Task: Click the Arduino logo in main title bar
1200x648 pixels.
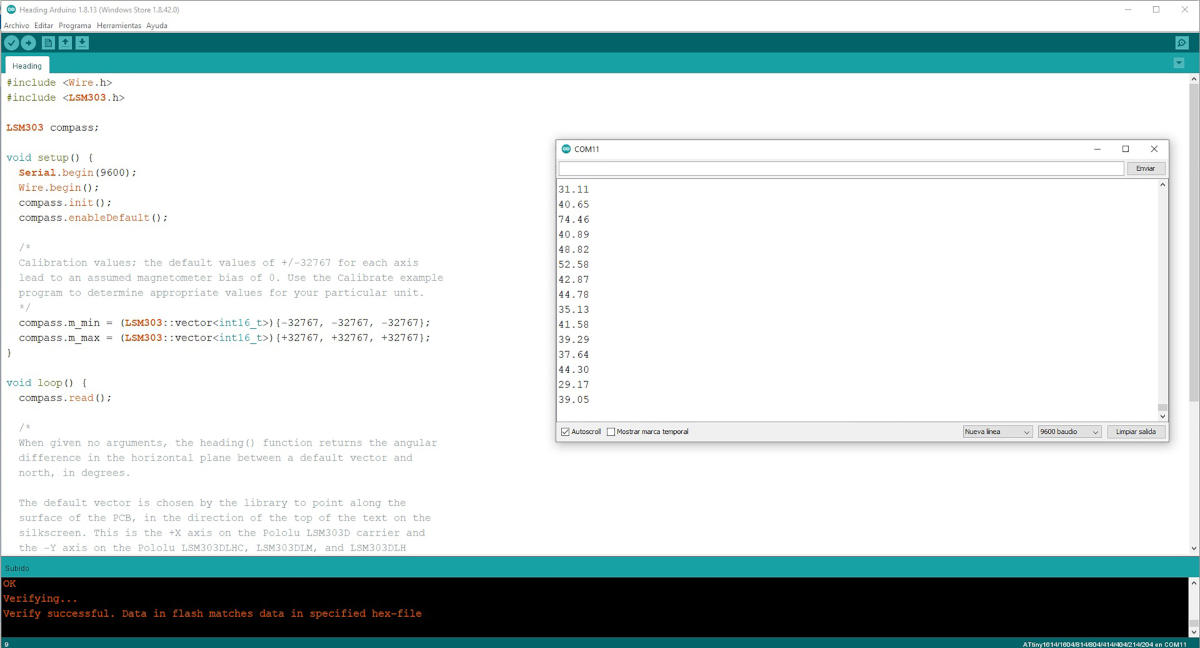Action: point(11,9)
